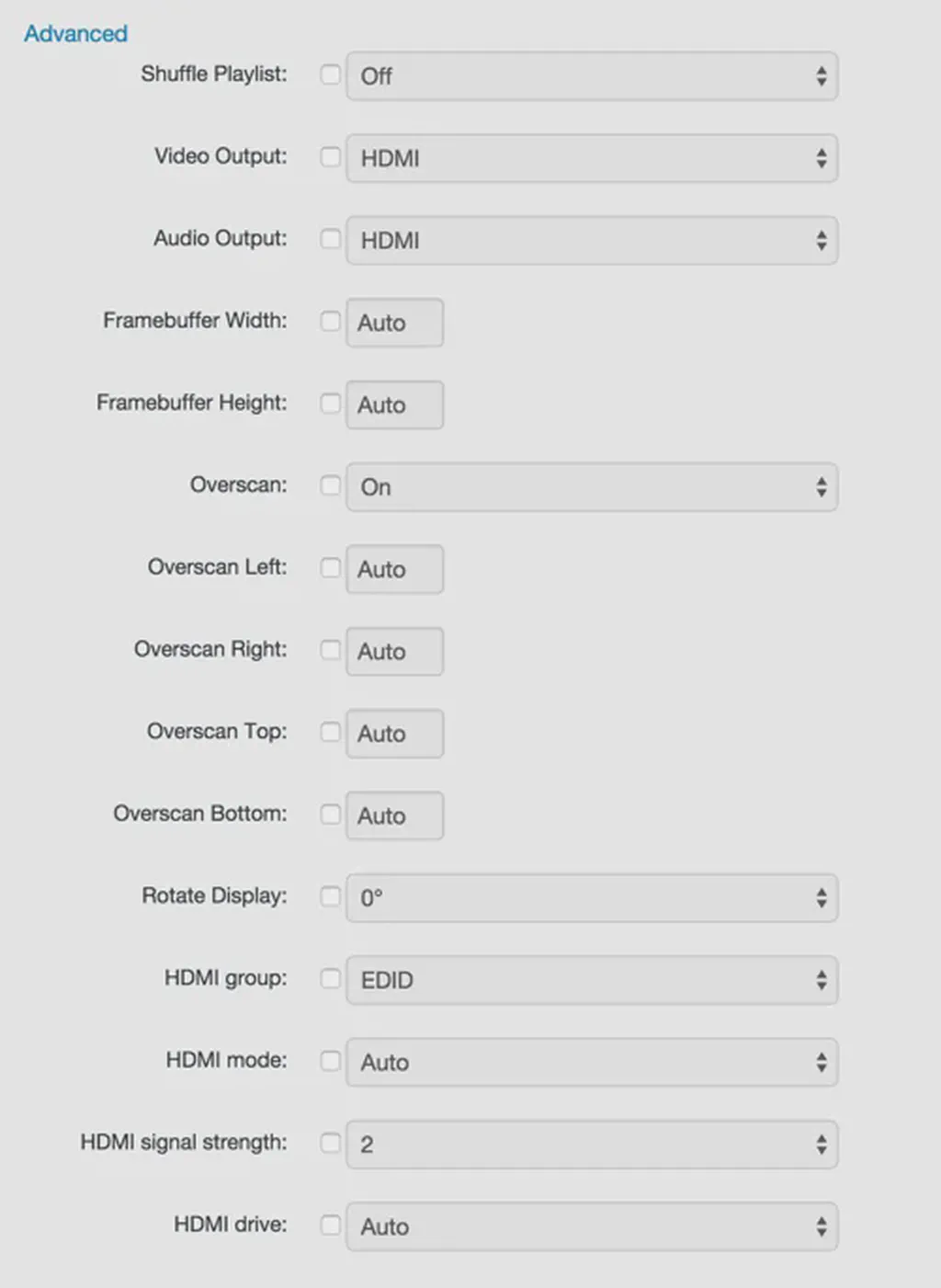Image resolution: width=941 pixels, height=1288 pixels.
Task: Open the HDMI signal strength dropdown
Action: point(592,1144)
